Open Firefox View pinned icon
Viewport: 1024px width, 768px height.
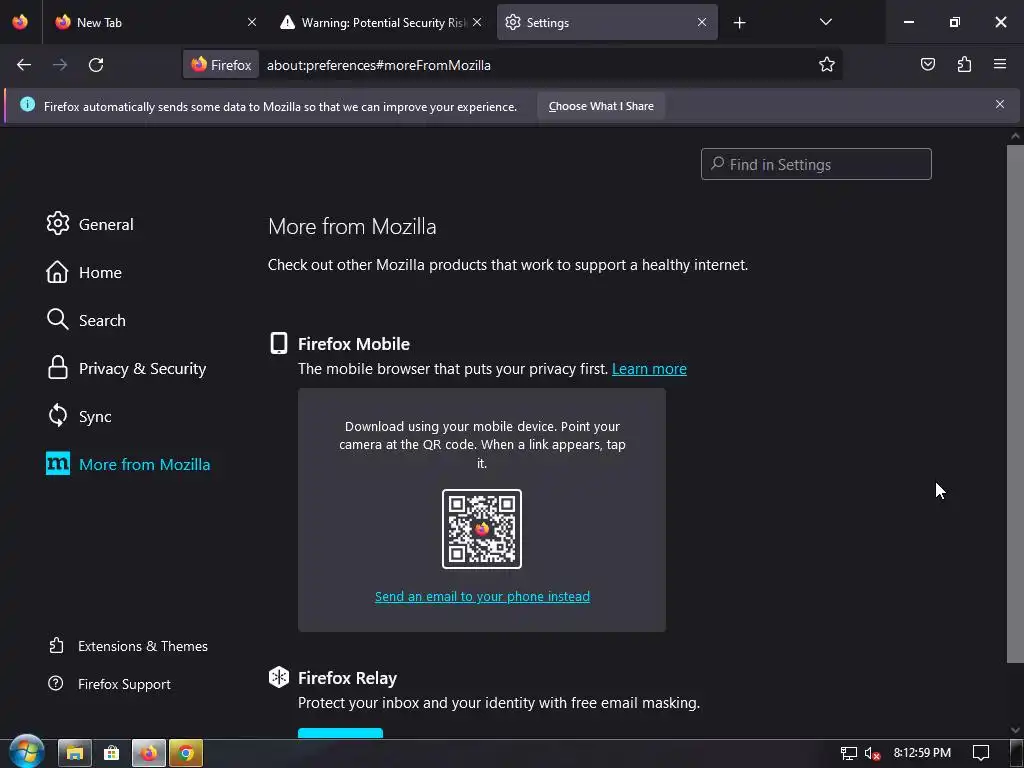(20, 22)
